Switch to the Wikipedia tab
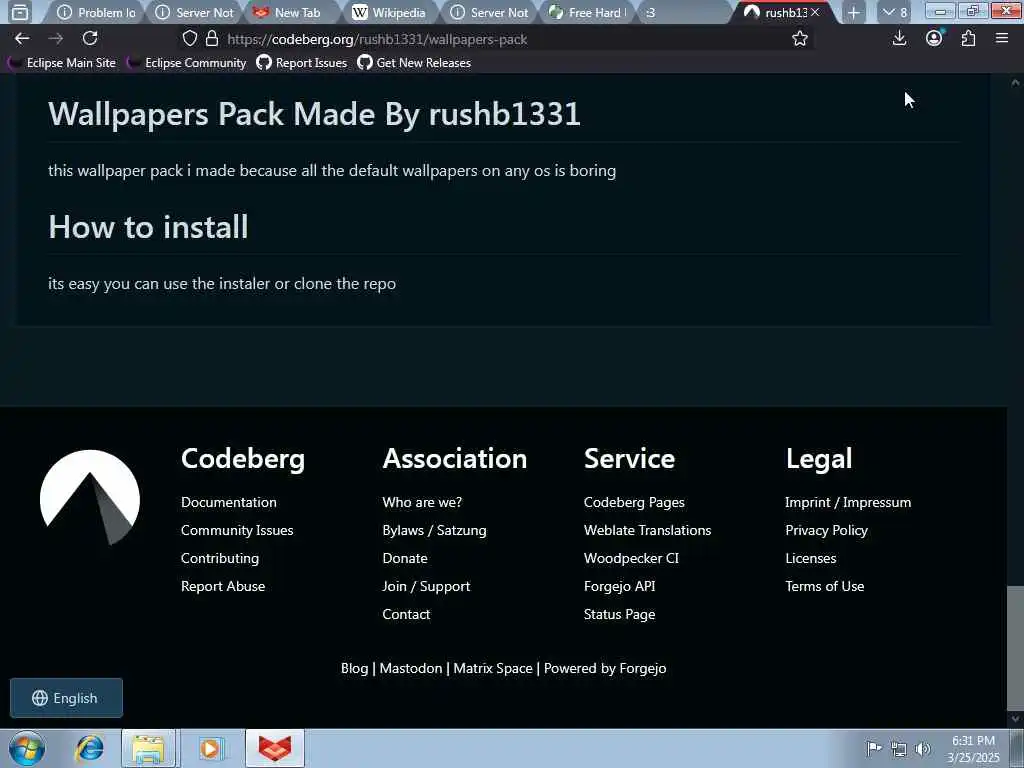Screen dimensions: 1024x768 389,12
